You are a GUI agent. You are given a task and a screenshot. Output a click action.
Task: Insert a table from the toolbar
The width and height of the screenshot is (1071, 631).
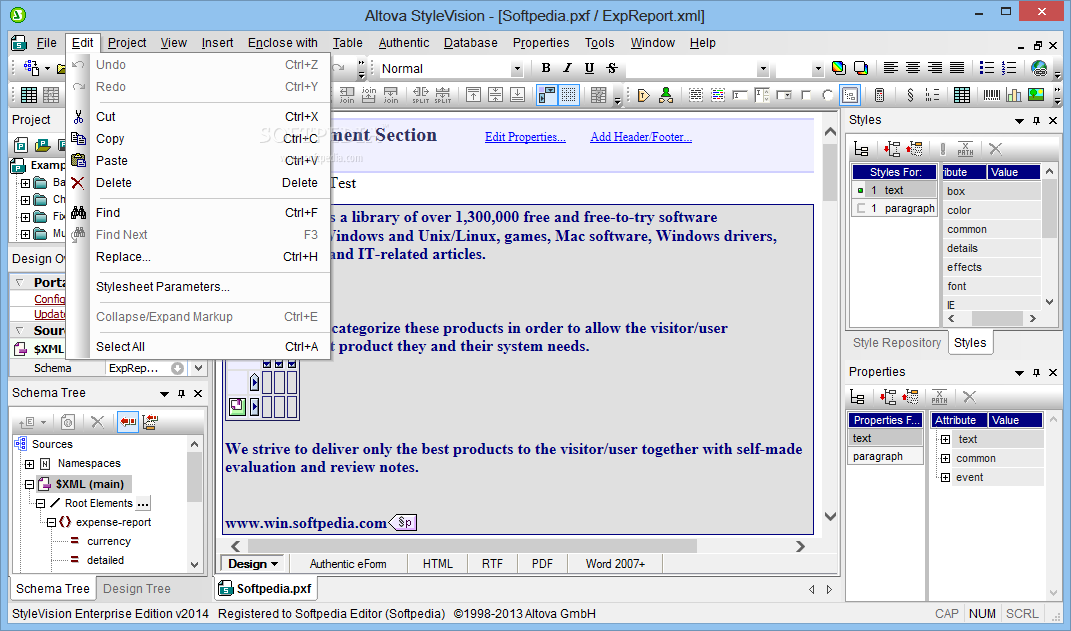962,95
